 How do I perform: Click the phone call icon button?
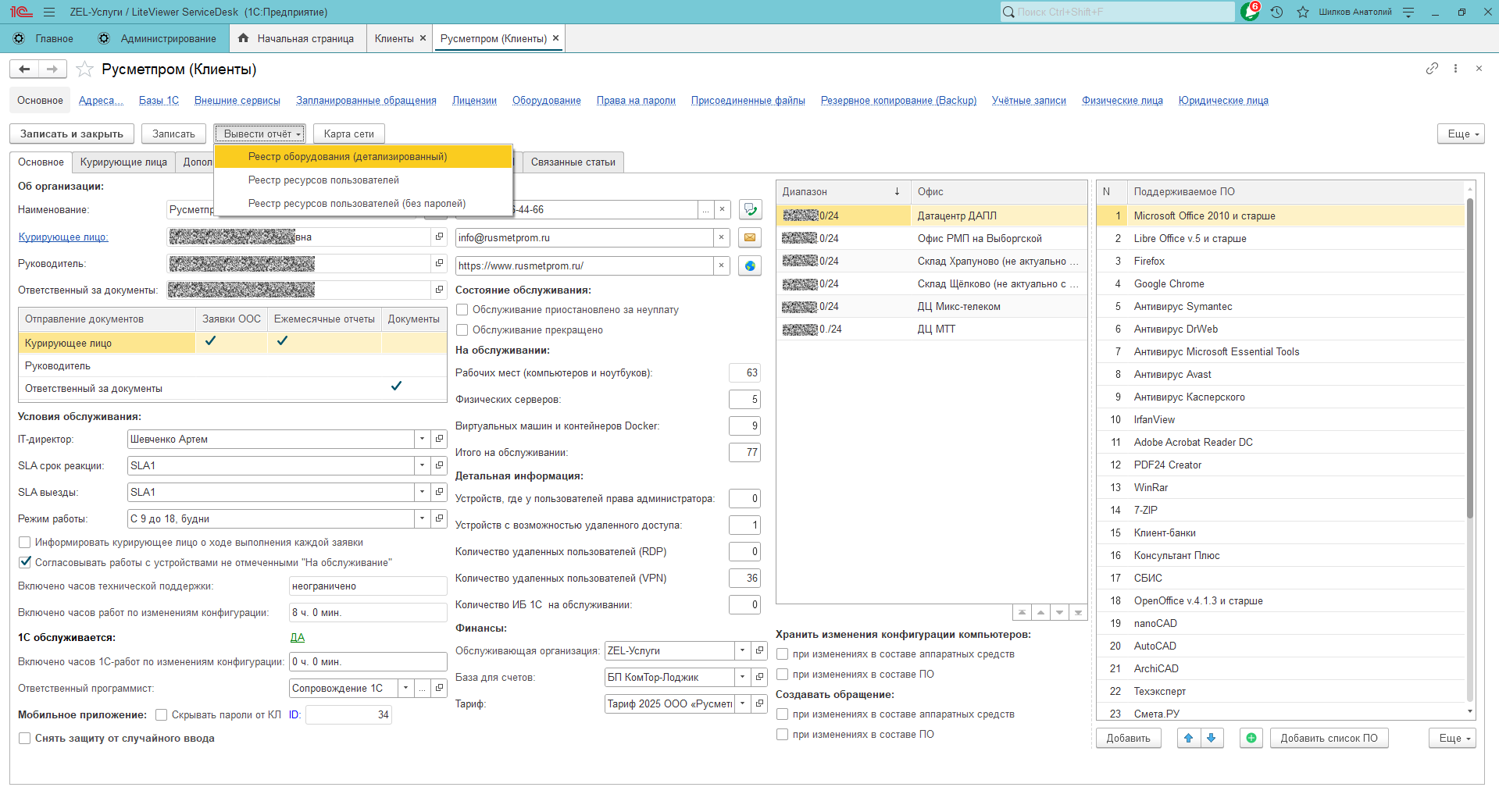pyautogui.click(x=750, y=209)
